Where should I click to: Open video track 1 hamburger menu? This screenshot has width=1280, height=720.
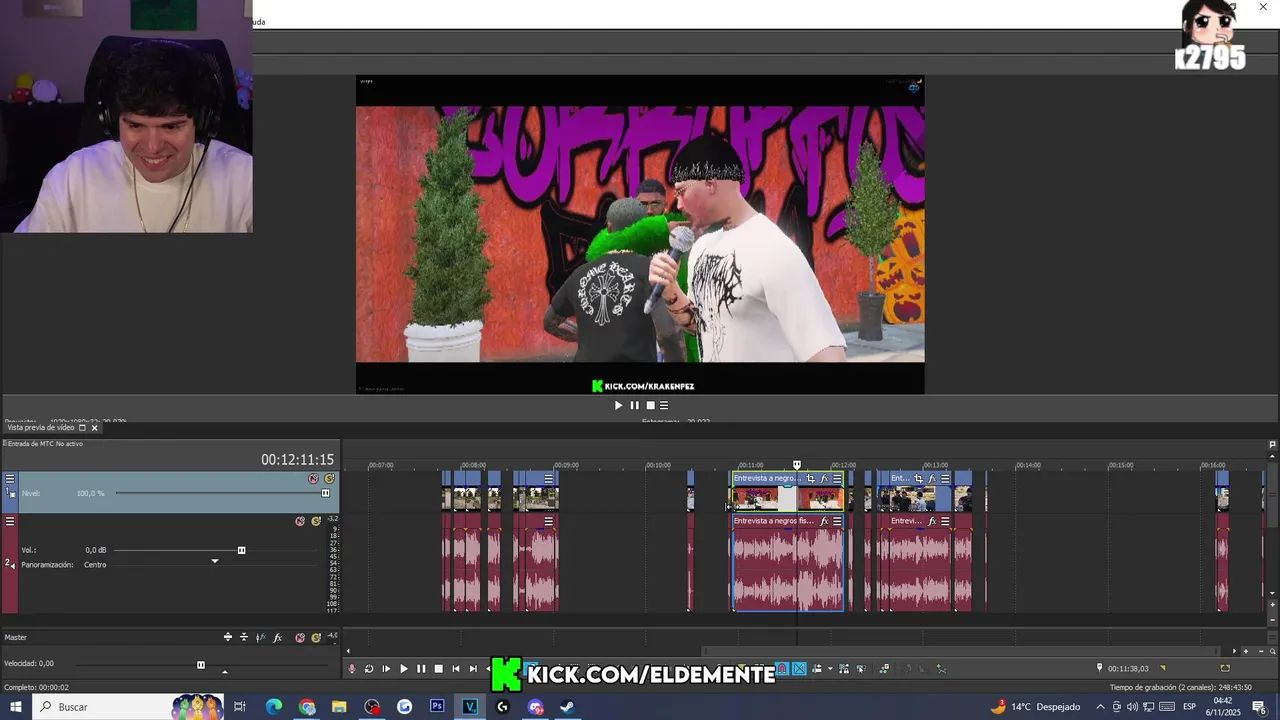[x=10, y=479]
